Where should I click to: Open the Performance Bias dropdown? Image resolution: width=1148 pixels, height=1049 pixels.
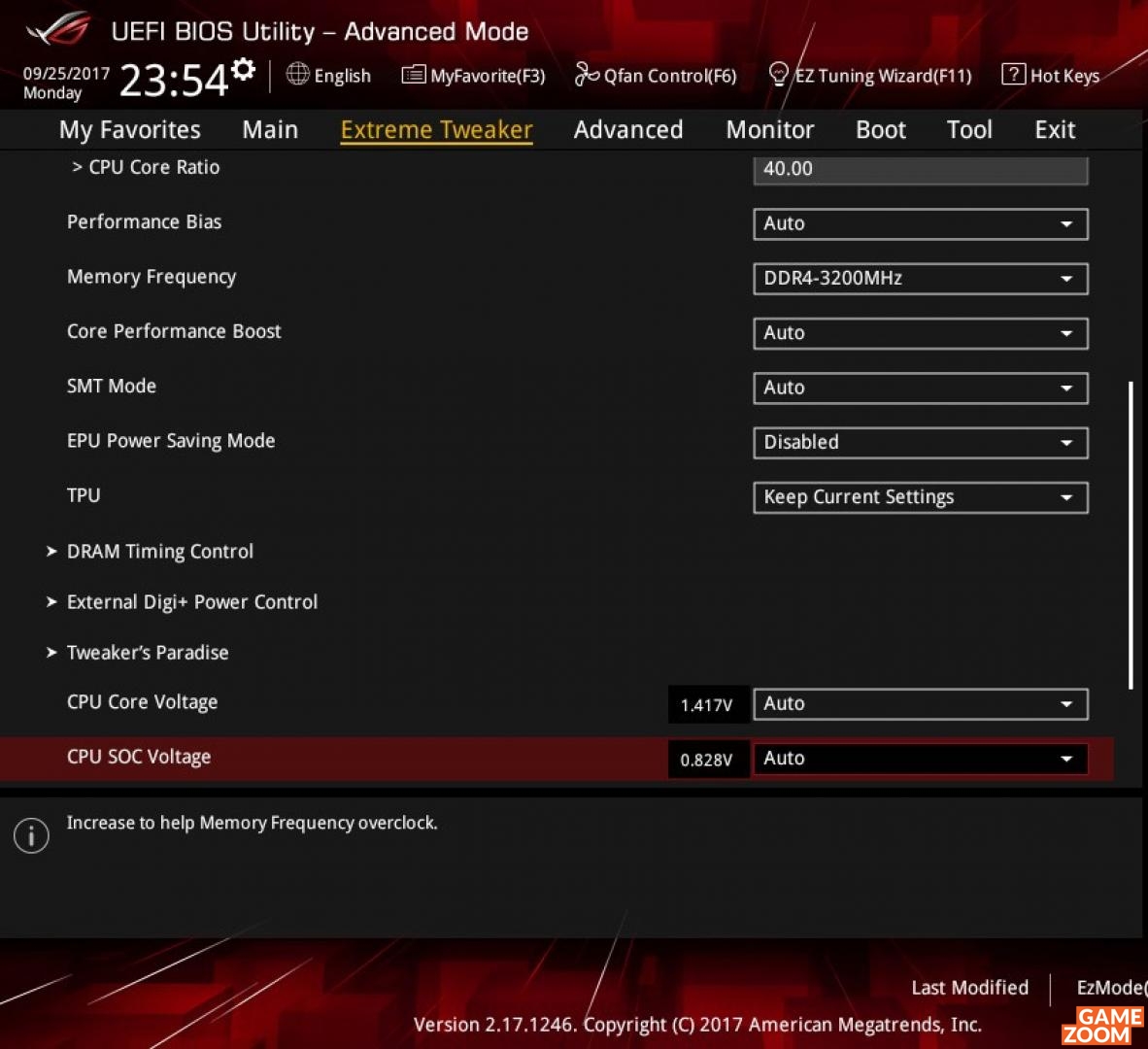(x=921, y=224)
